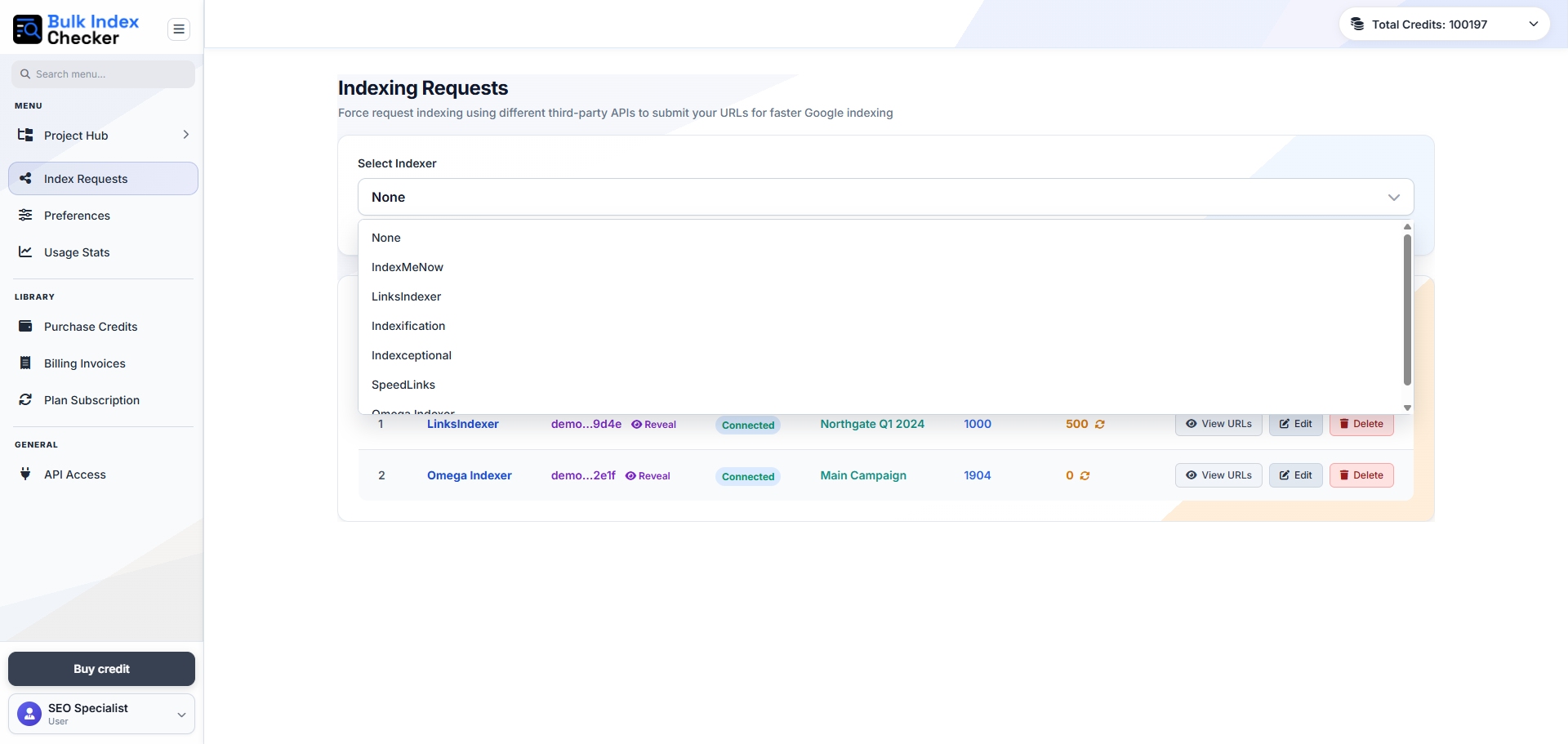Click dropdown scrollbar down arrow

(x=1407, y=408)
